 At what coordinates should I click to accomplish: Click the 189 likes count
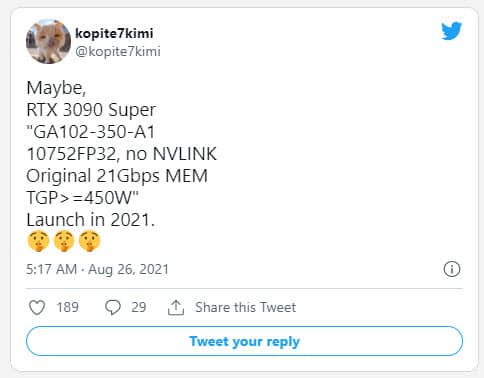pos(68,307)
